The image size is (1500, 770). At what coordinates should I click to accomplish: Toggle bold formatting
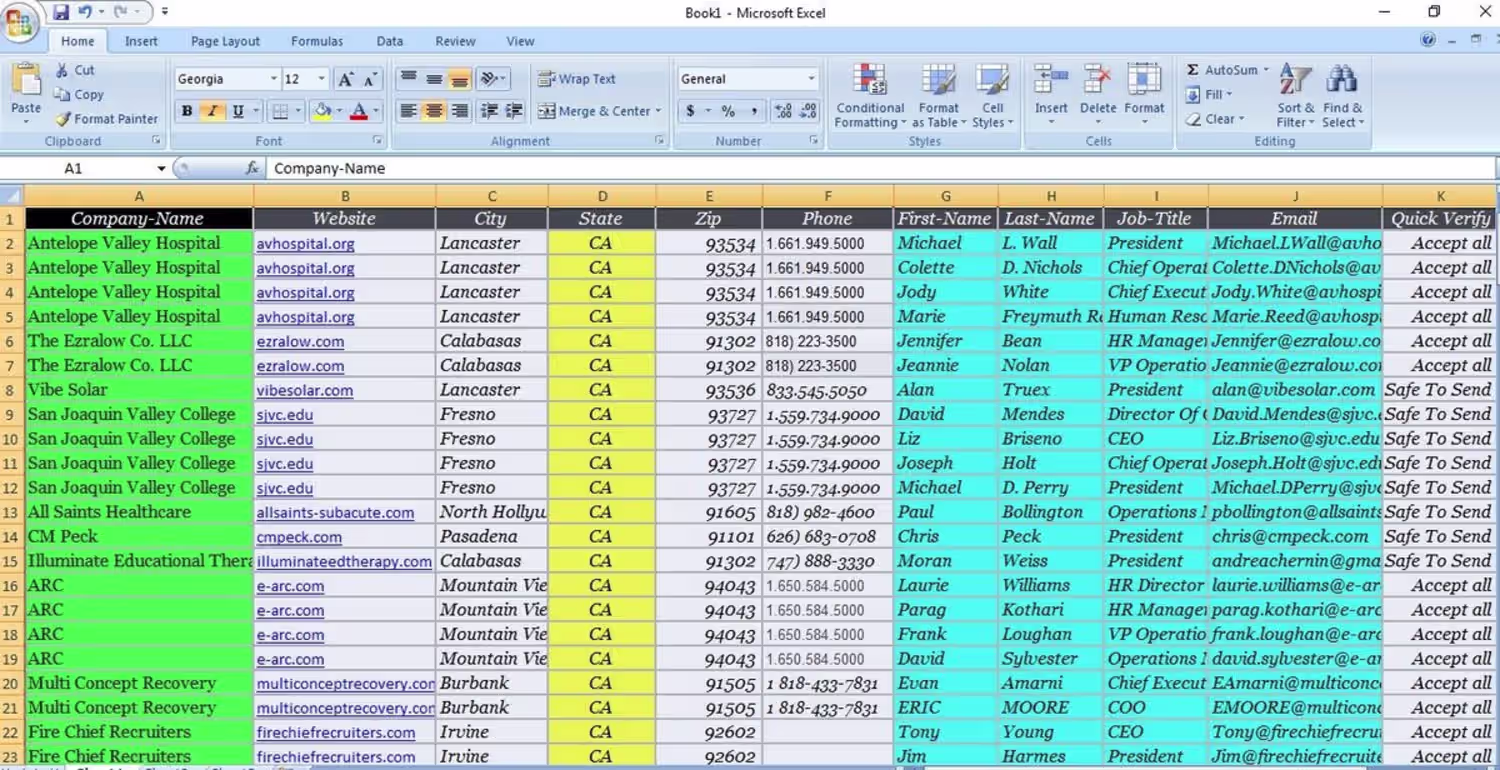(x=186, y=111)
